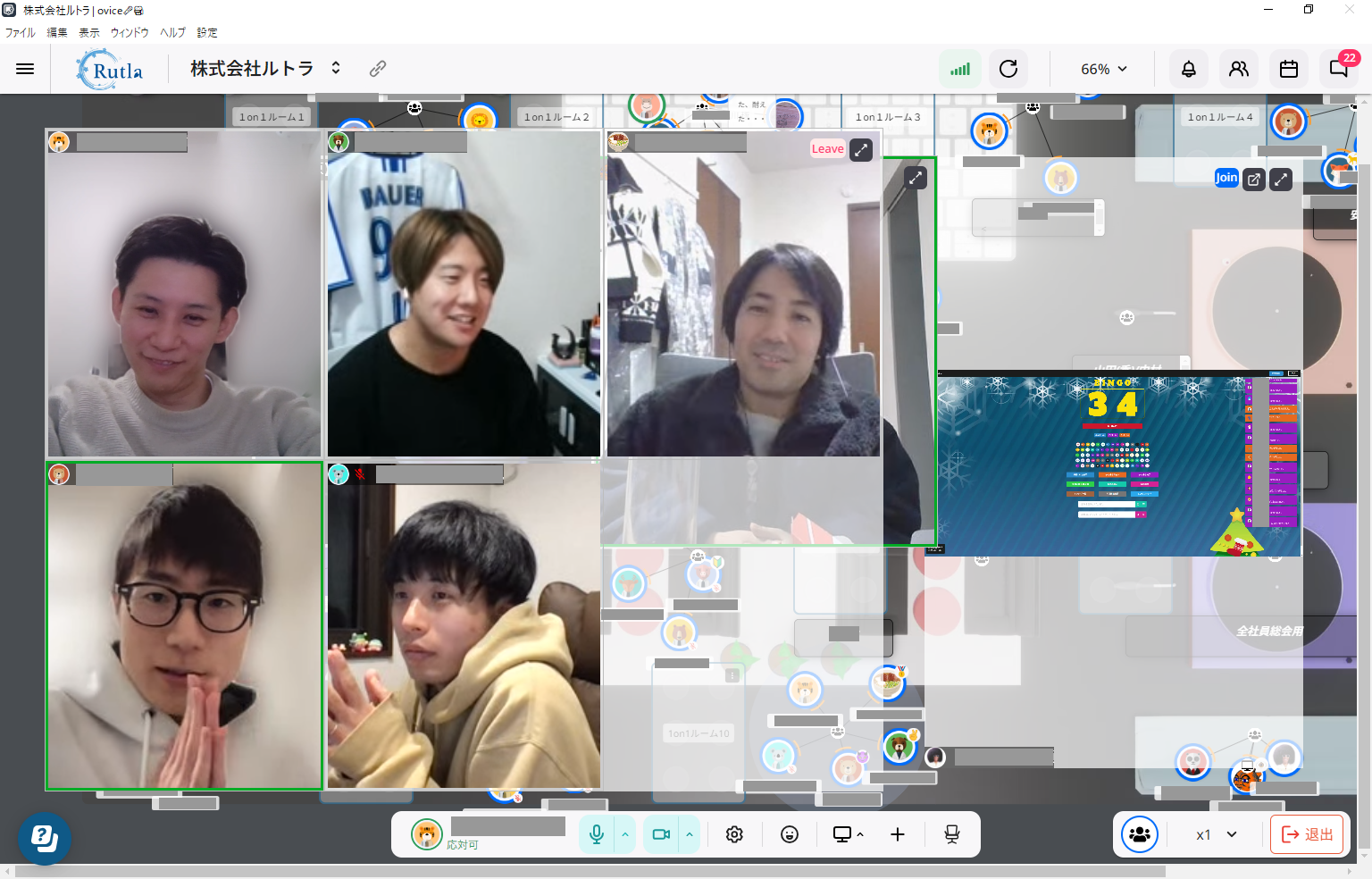This screenshot has height=879, width=1372.
Task: Open the ファイル menu
Action: pos(20,32)
